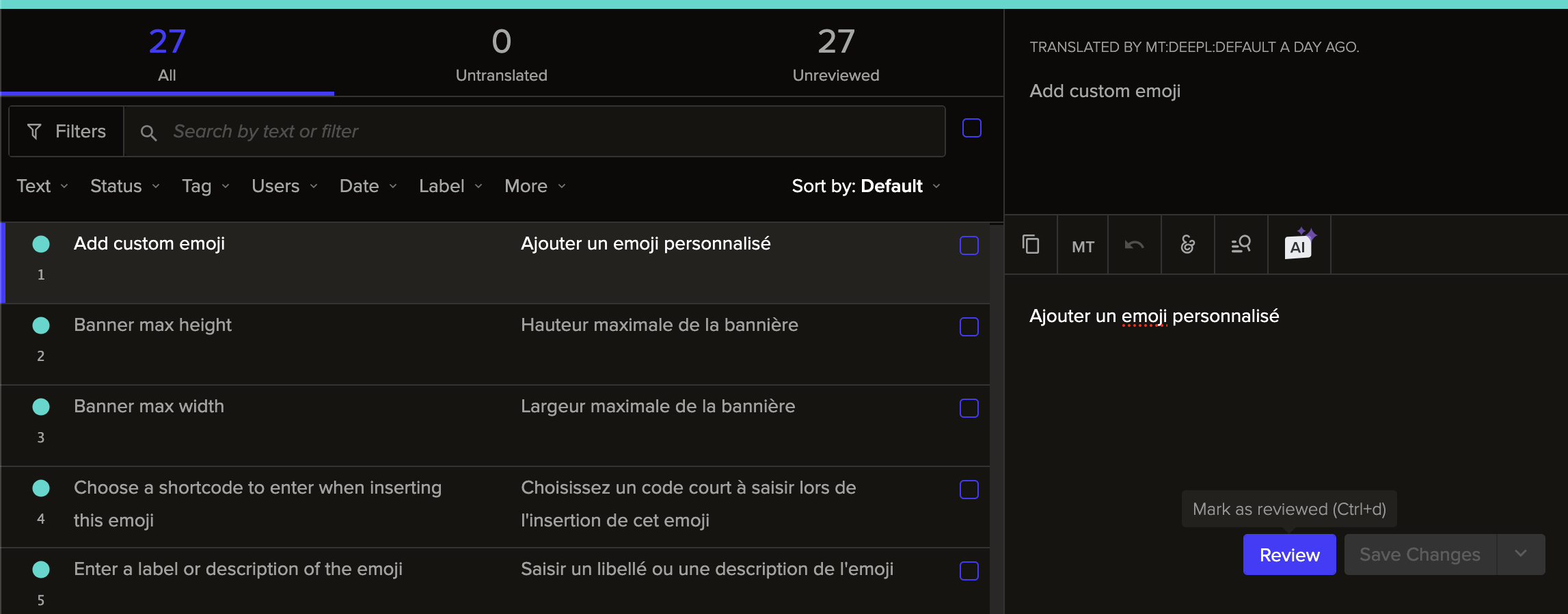Click the MT machine translation button
The image size is (1568, 614).
(1083, 246)
